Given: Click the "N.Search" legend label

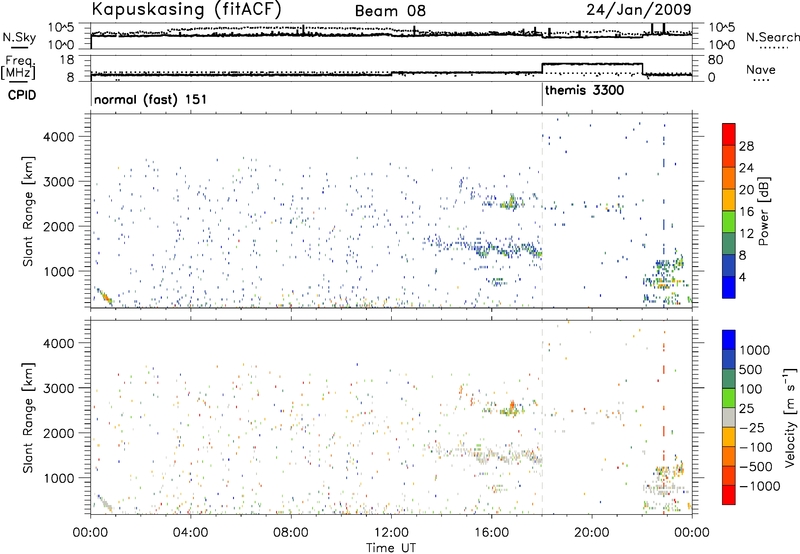Looking at the screenshot, I should [772, 37].
